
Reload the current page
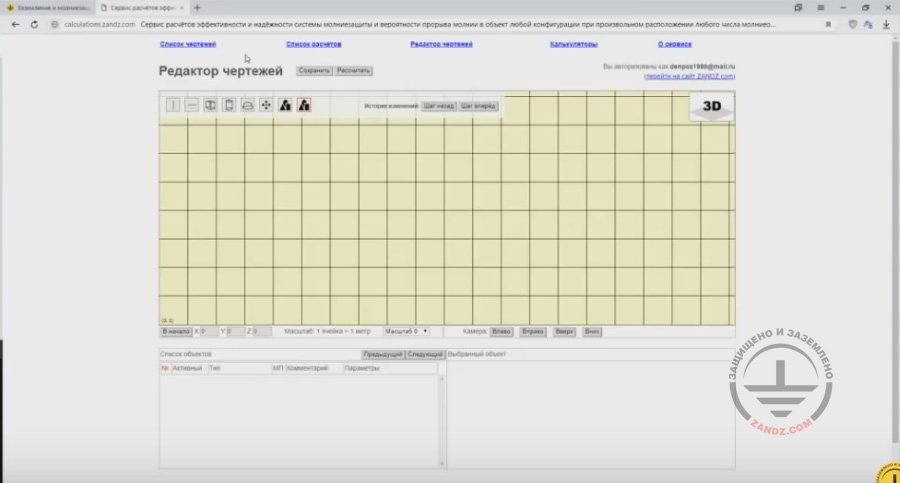34,25
